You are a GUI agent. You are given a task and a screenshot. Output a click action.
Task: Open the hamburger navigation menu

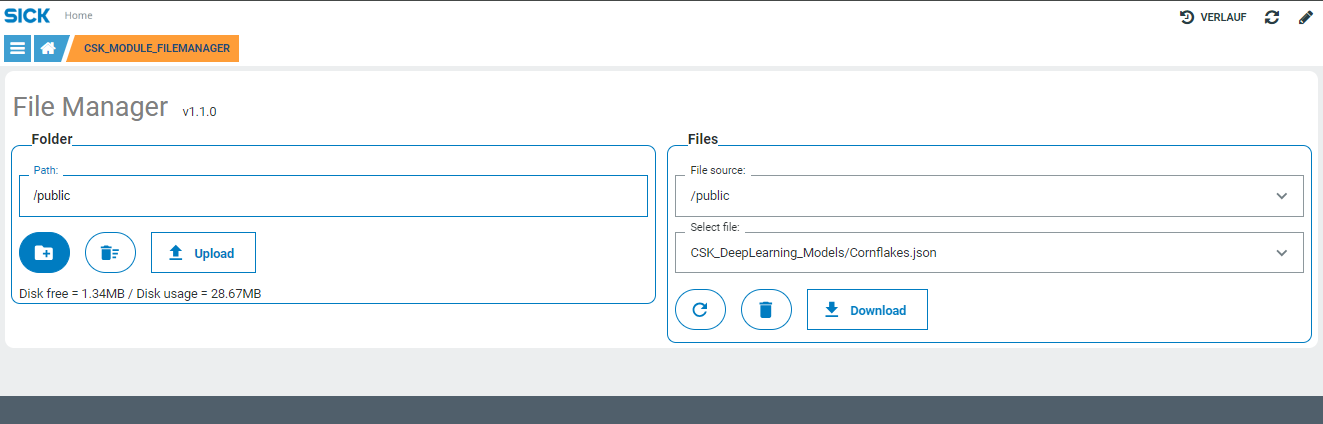[17, 48]
